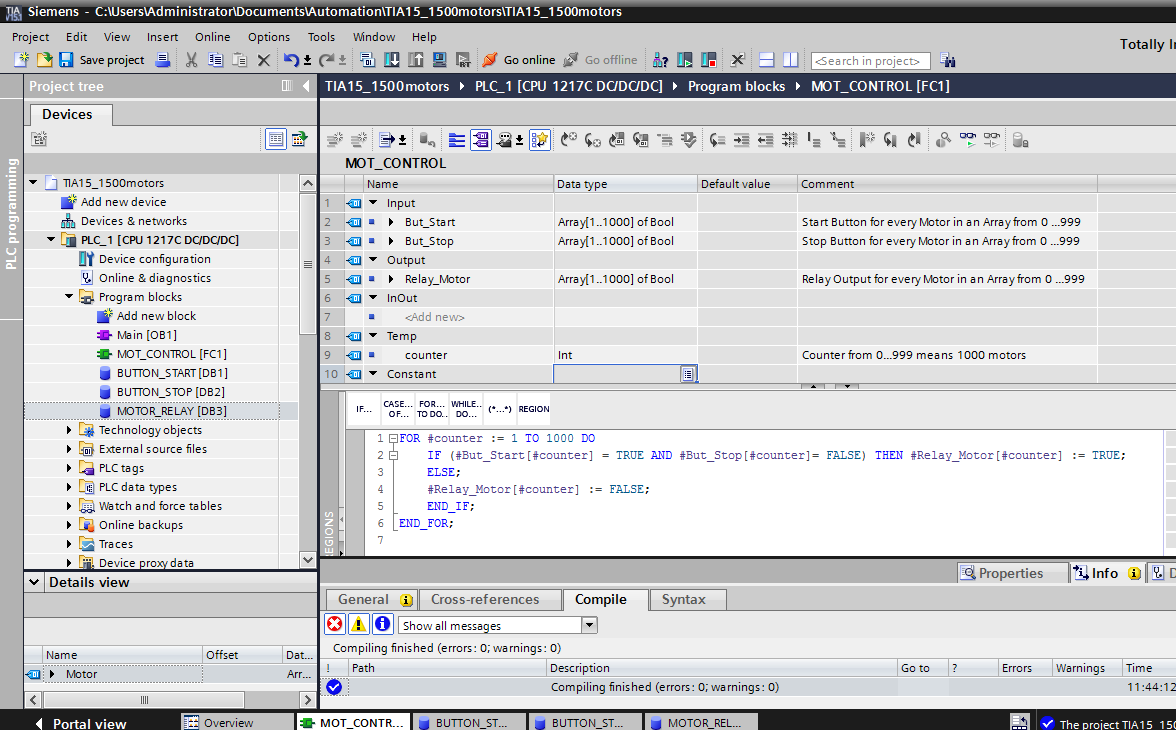Upload from device via toolbar icon
Image resolution: width=1176 pixels, height=730 pixels.
click(416, 60)
